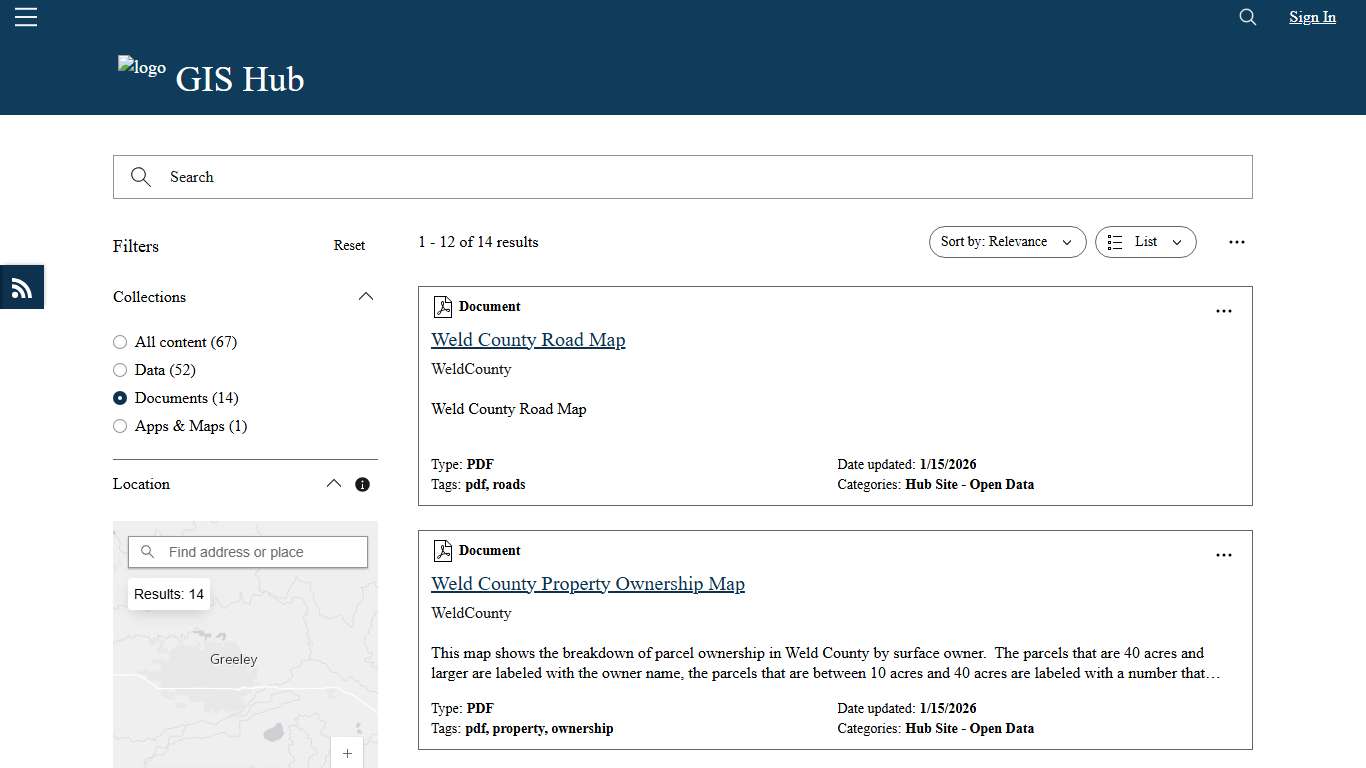This screenshot has height=768, width=1366.
Task: Zoom in on the location map
Action: pos(347,753)
